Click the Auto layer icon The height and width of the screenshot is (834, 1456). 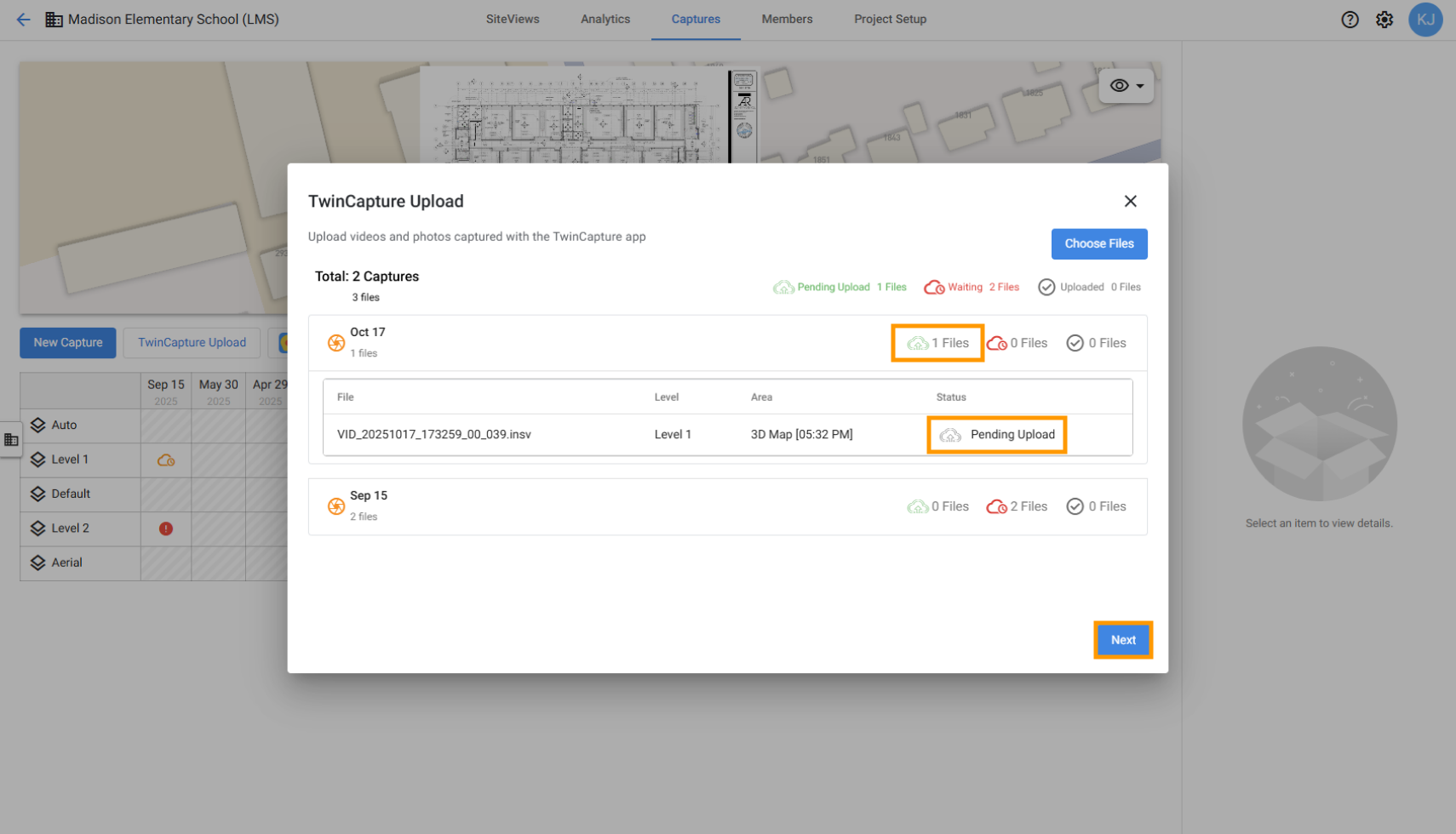(x=38, y=426)
